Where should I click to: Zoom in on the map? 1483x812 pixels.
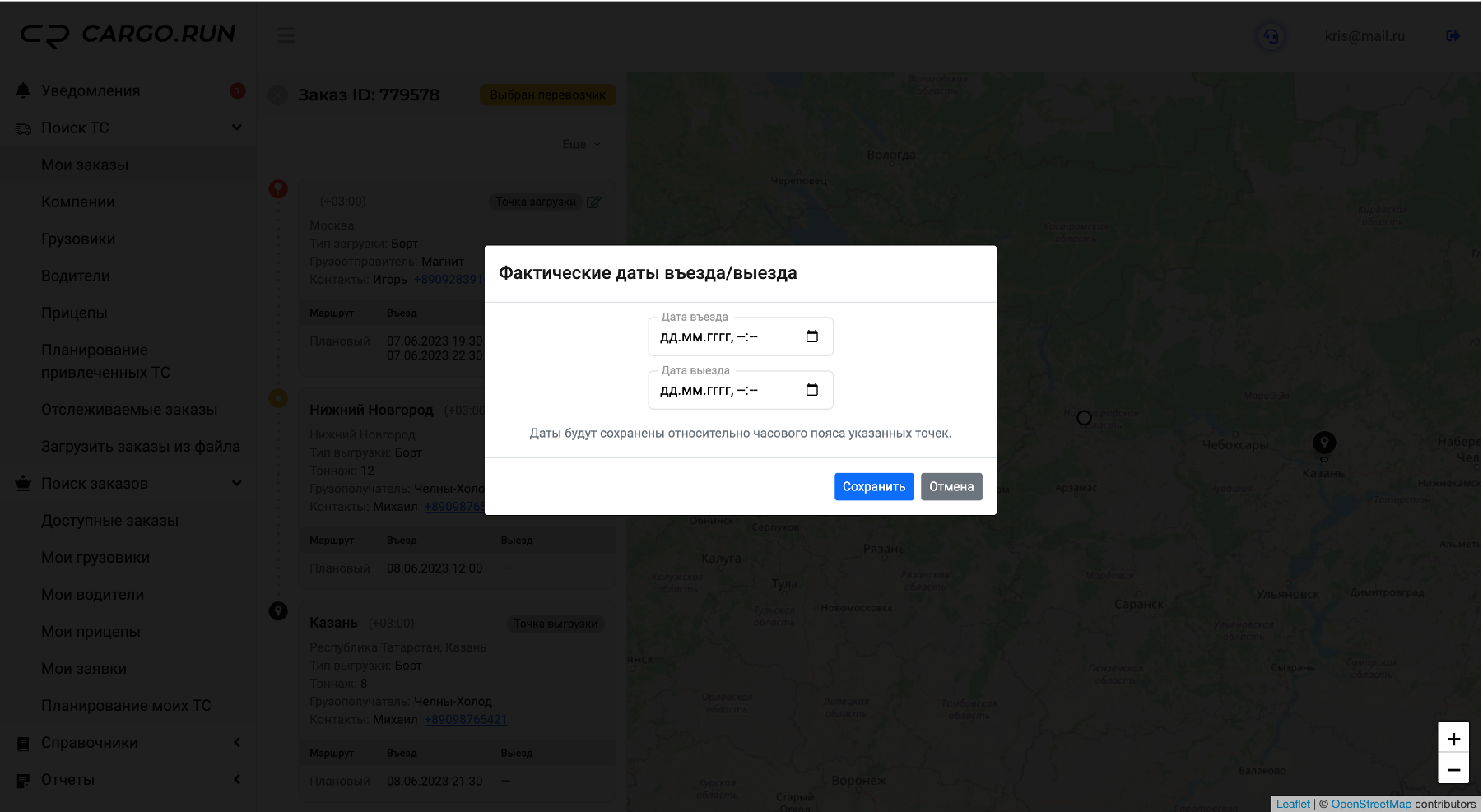pos(1453,738)
